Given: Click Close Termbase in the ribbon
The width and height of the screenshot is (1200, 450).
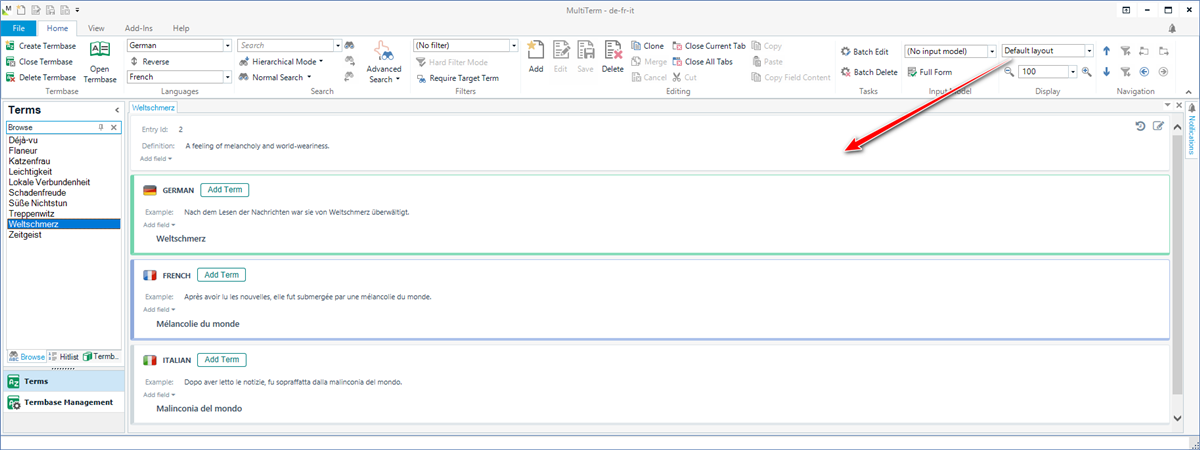Looking at the screenshot, I should 41,61.
